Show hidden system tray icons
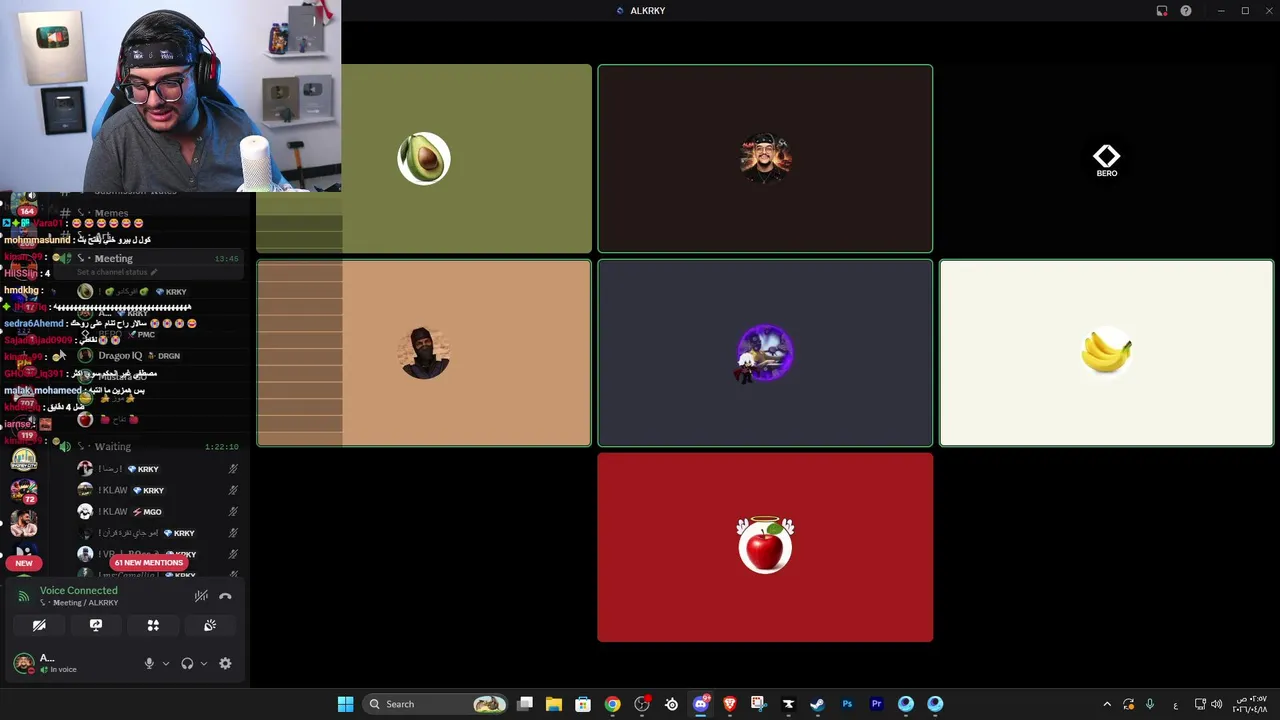This screenshot has height=720, width=1280. [x=1107, y=704]
